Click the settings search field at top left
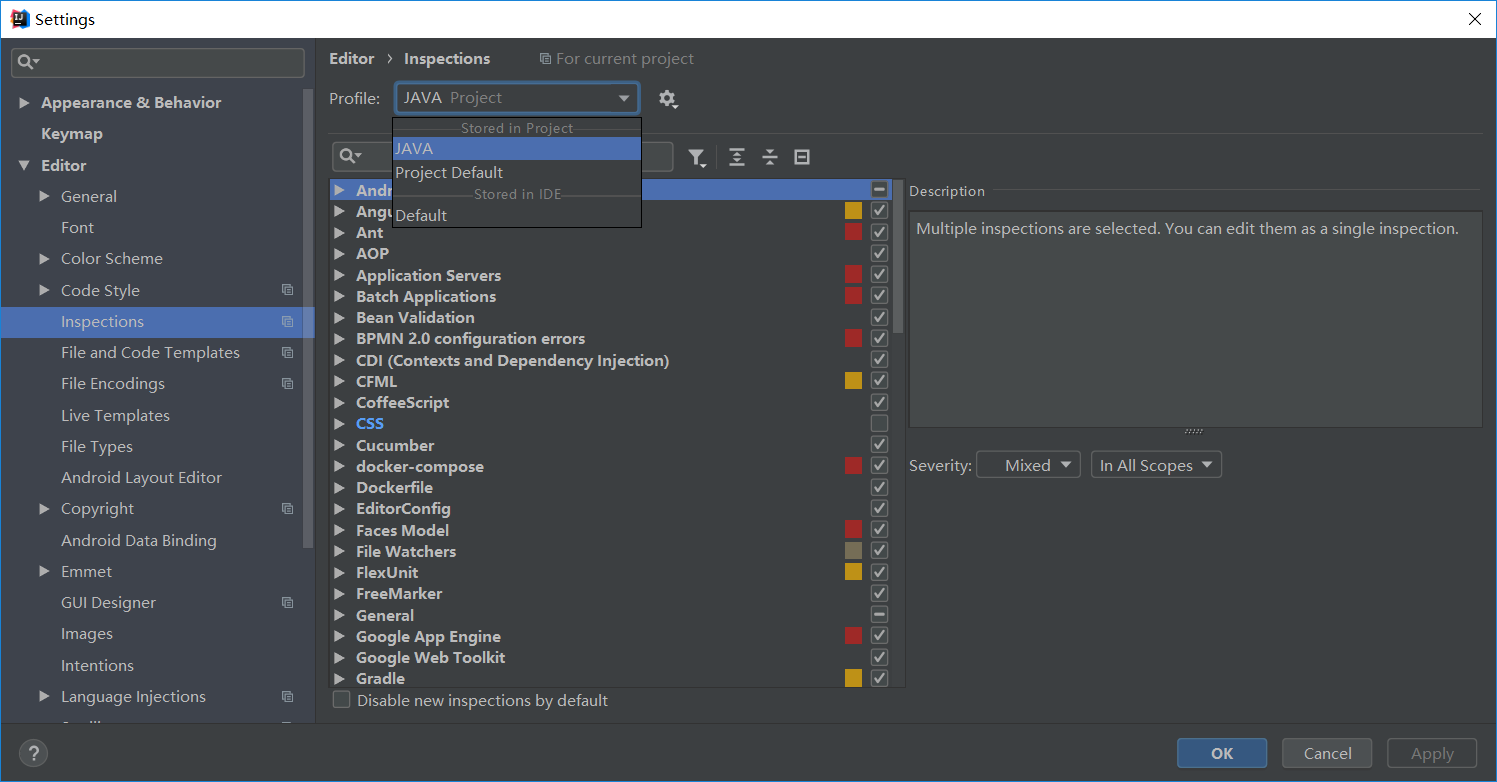The height and width of the screenshot is (782, 1497). pos(158,62)
